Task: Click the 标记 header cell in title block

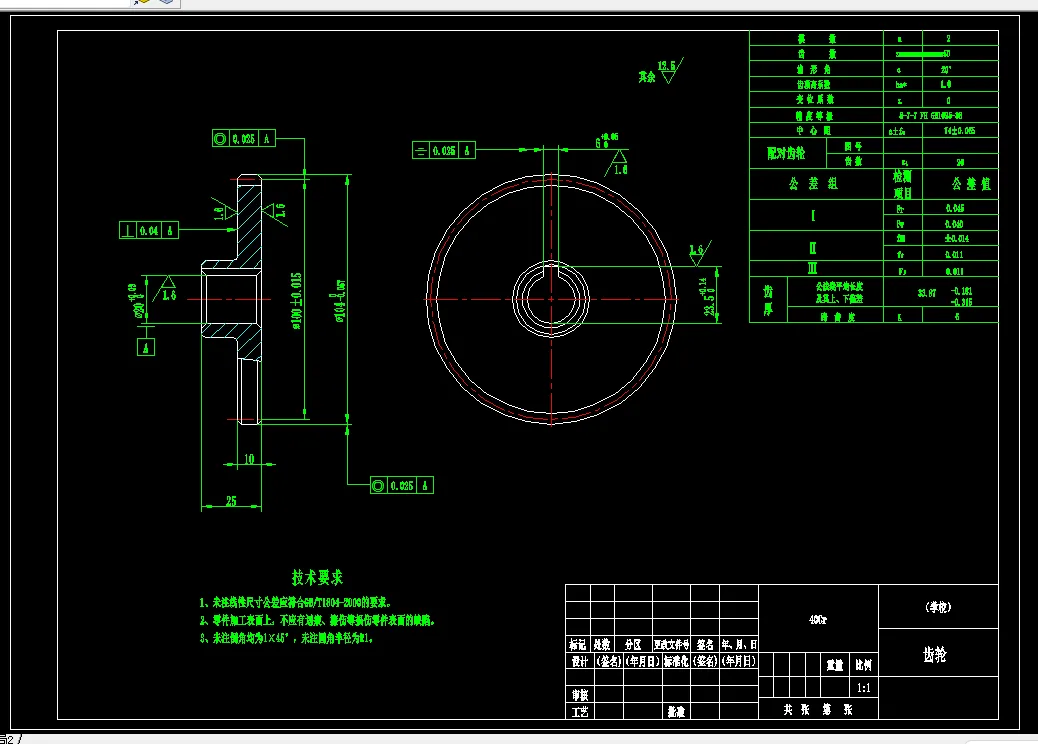Action: tap(577, 644)
